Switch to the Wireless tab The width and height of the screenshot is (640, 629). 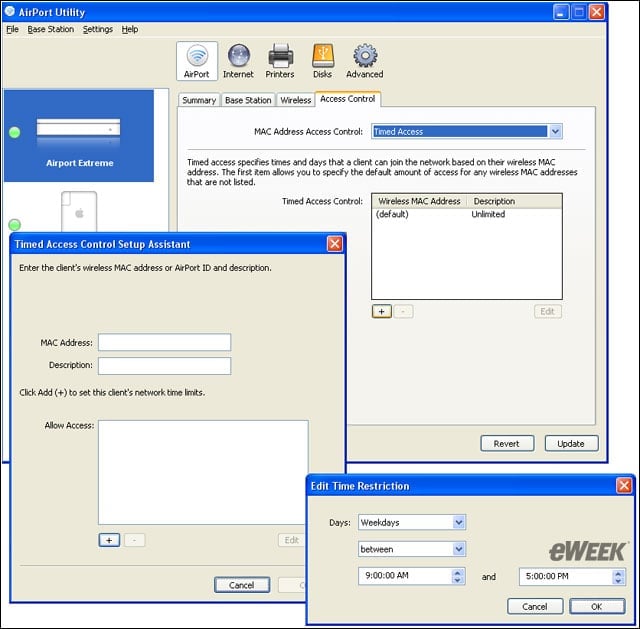coord(296,100)
